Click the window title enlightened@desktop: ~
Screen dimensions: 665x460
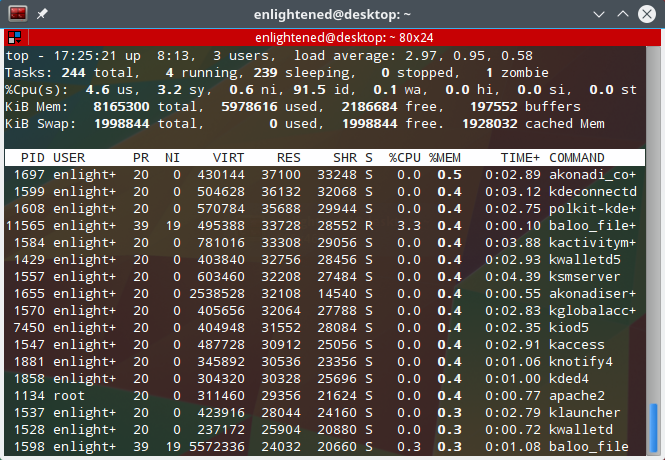tap(332, 14)
